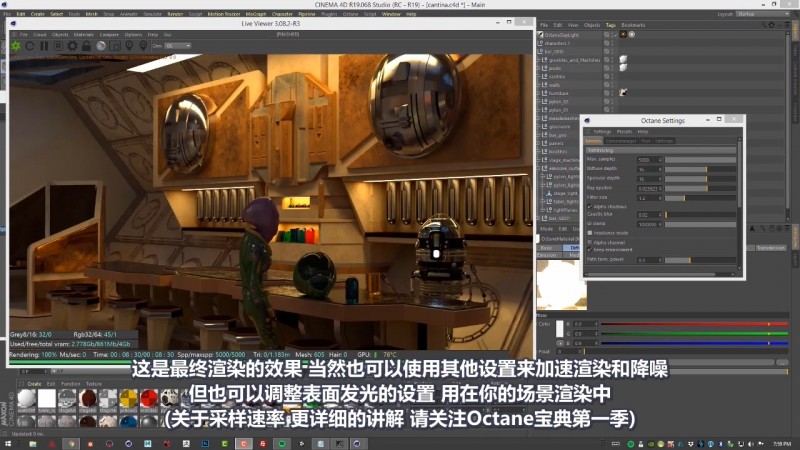Open the channel dropdown in Live Viewer toolbar
Image resolution: width=800 pixels, height=450 pixels.
178,46
